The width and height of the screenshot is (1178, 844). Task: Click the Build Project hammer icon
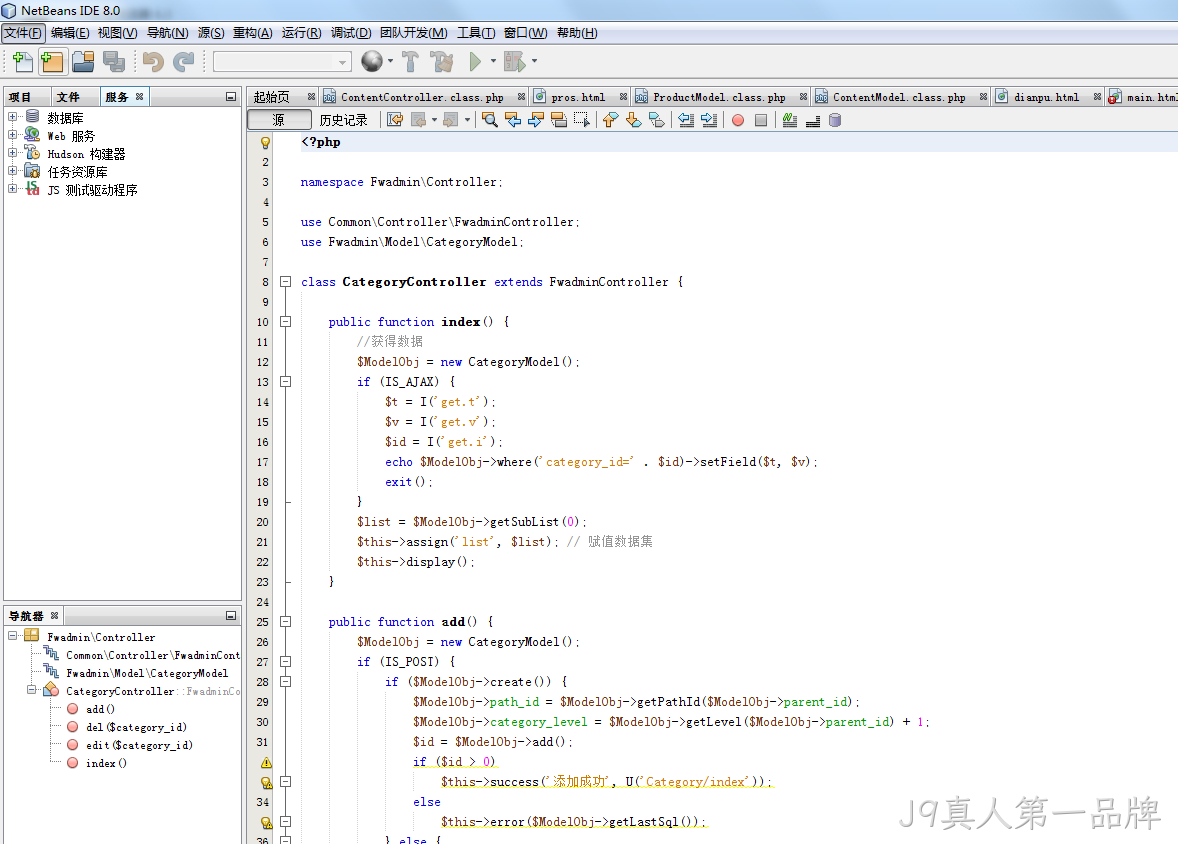[x=410, y=61]
